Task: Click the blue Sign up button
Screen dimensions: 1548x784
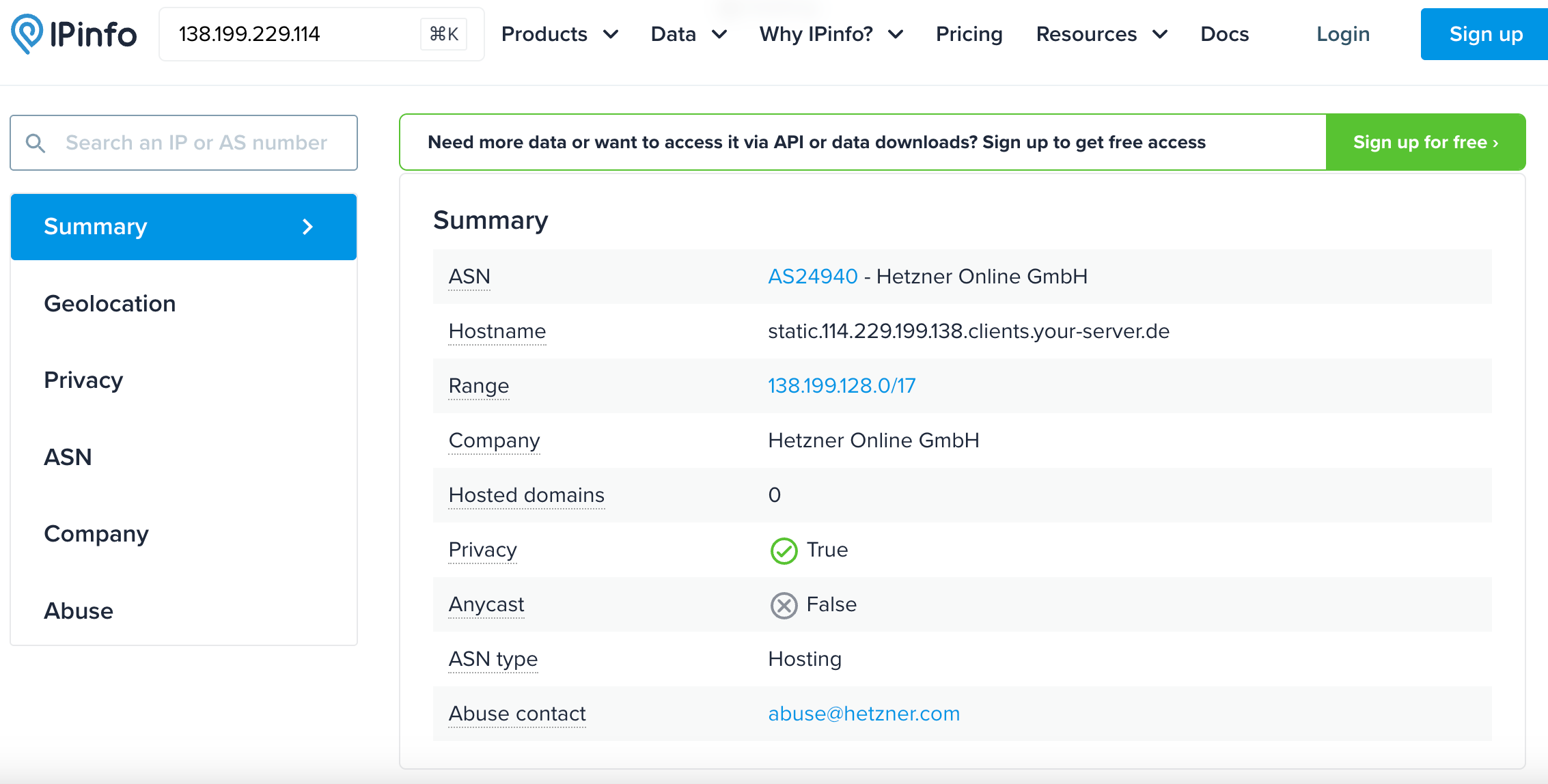Action: pyautogui.click(x=1485, y=34)
